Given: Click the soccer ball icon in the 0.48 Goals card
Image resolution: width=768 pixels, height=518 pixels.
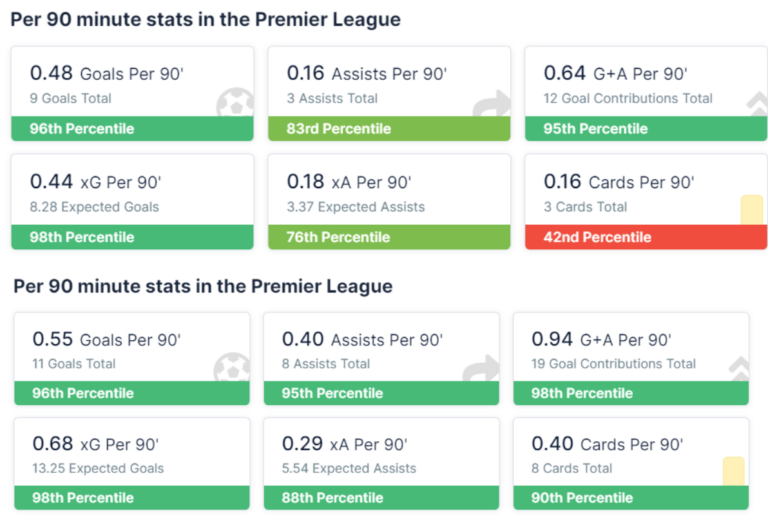Looking at the screenshot, I should coord(234,104).
